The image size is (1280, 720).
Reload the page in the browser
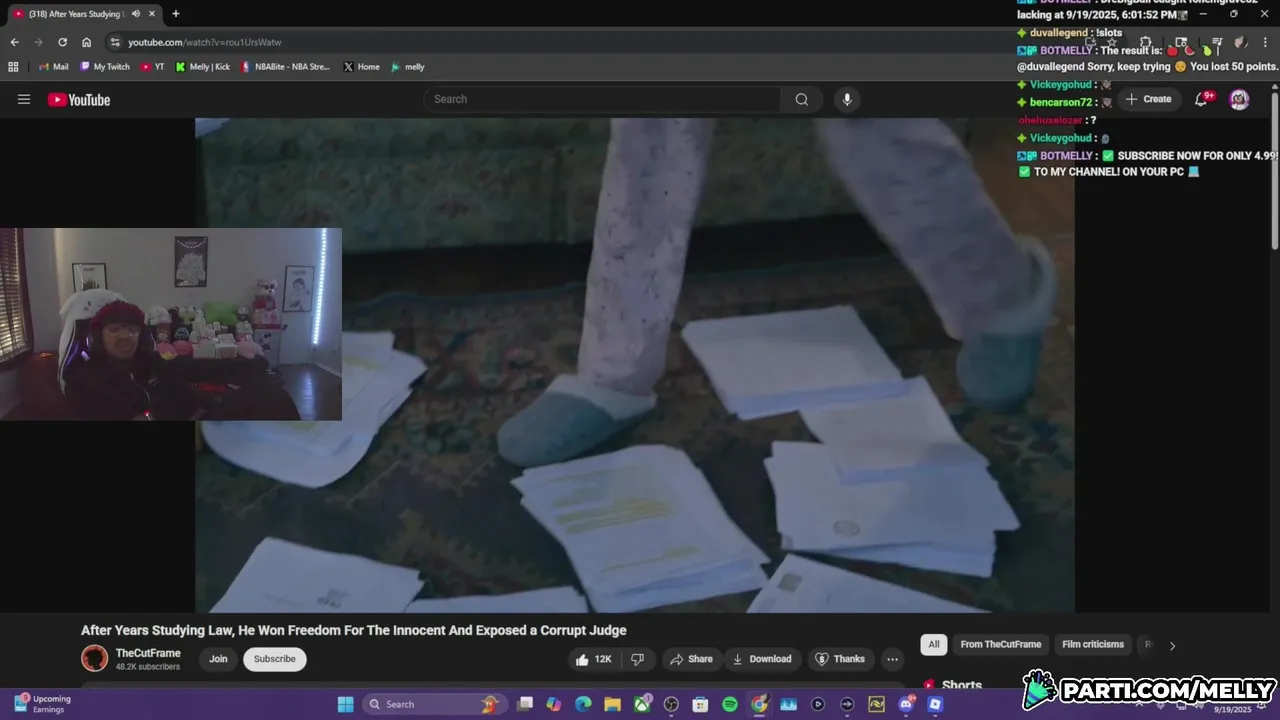tap(62, 42)
